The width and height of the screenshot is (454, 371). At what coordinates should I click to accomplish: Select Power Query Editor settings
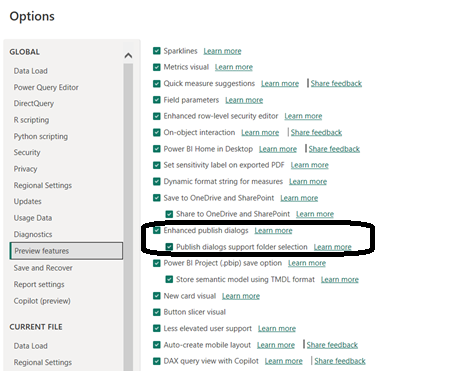(46, 87)
